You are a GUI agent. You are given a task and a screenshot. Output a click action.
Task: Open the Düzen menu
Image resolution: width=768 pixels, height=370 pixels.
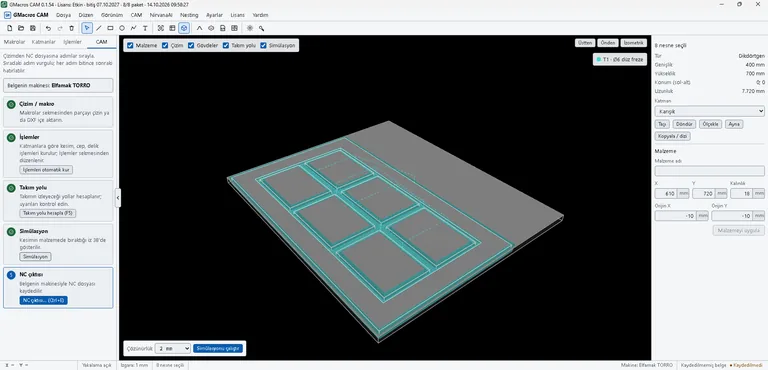point(86,15)
